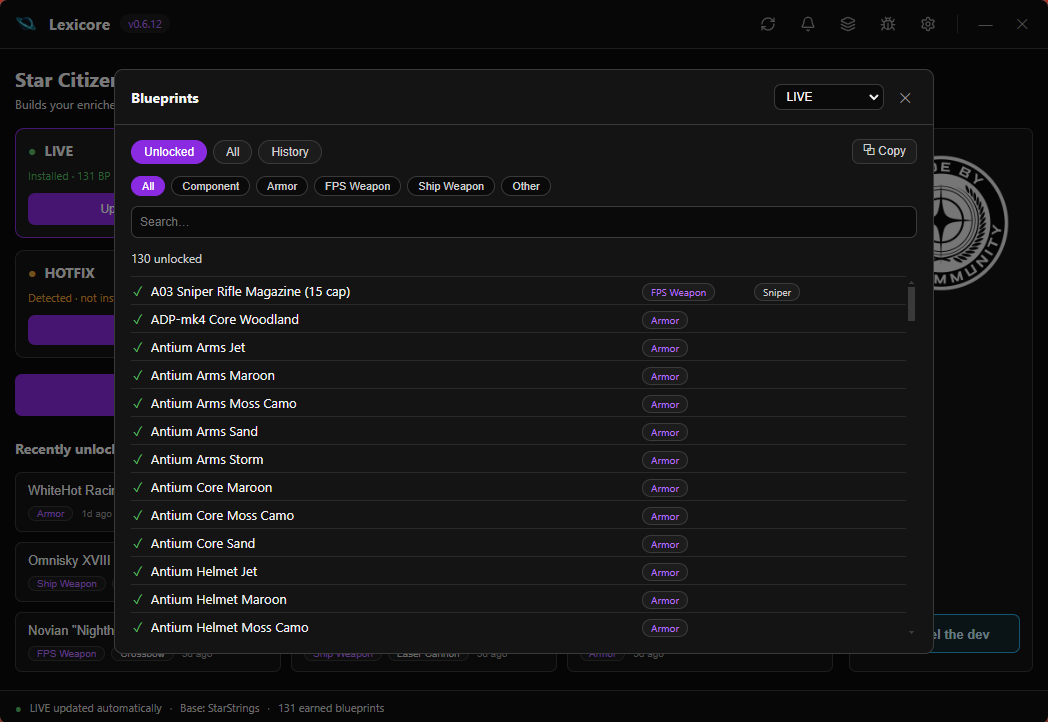Focus the blueprint Search field
Screen dimensions: 1048x722
[523, 222]
